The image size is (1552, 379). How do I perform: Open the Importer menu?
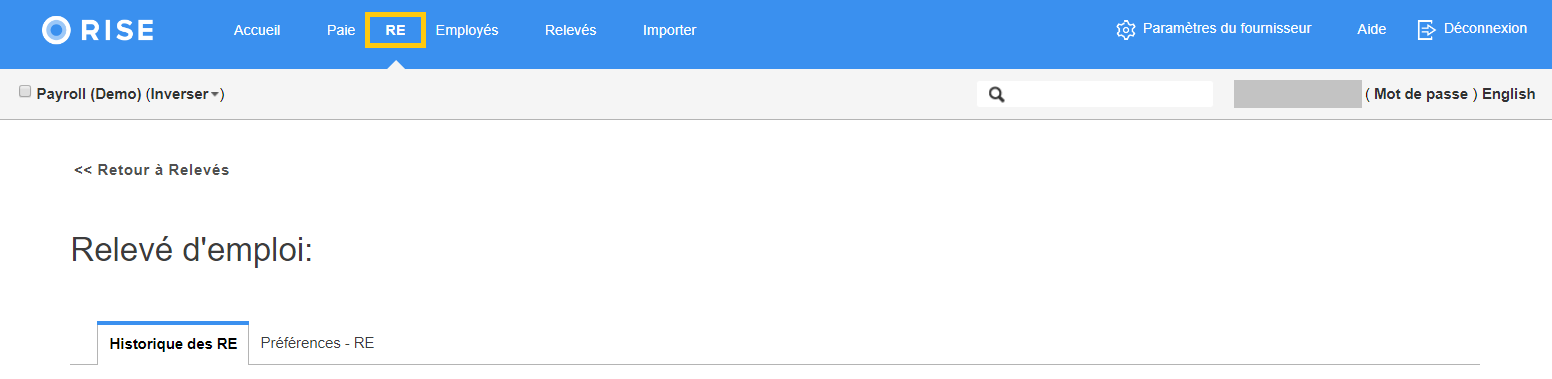pos(670,30)
